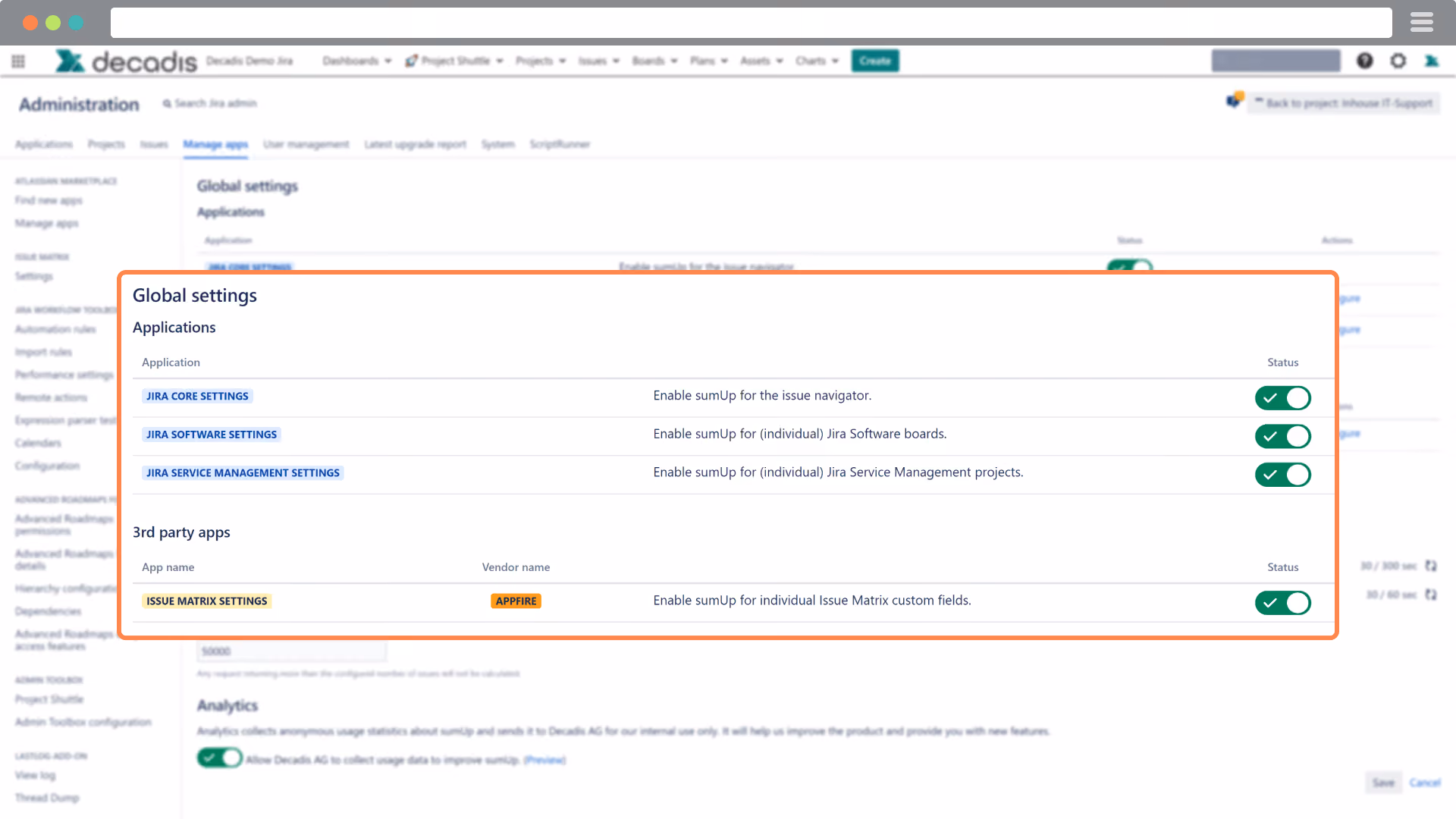Open the Issues admin tab
This screenshot has width=1456, height=819.
(x=154, y=144)
